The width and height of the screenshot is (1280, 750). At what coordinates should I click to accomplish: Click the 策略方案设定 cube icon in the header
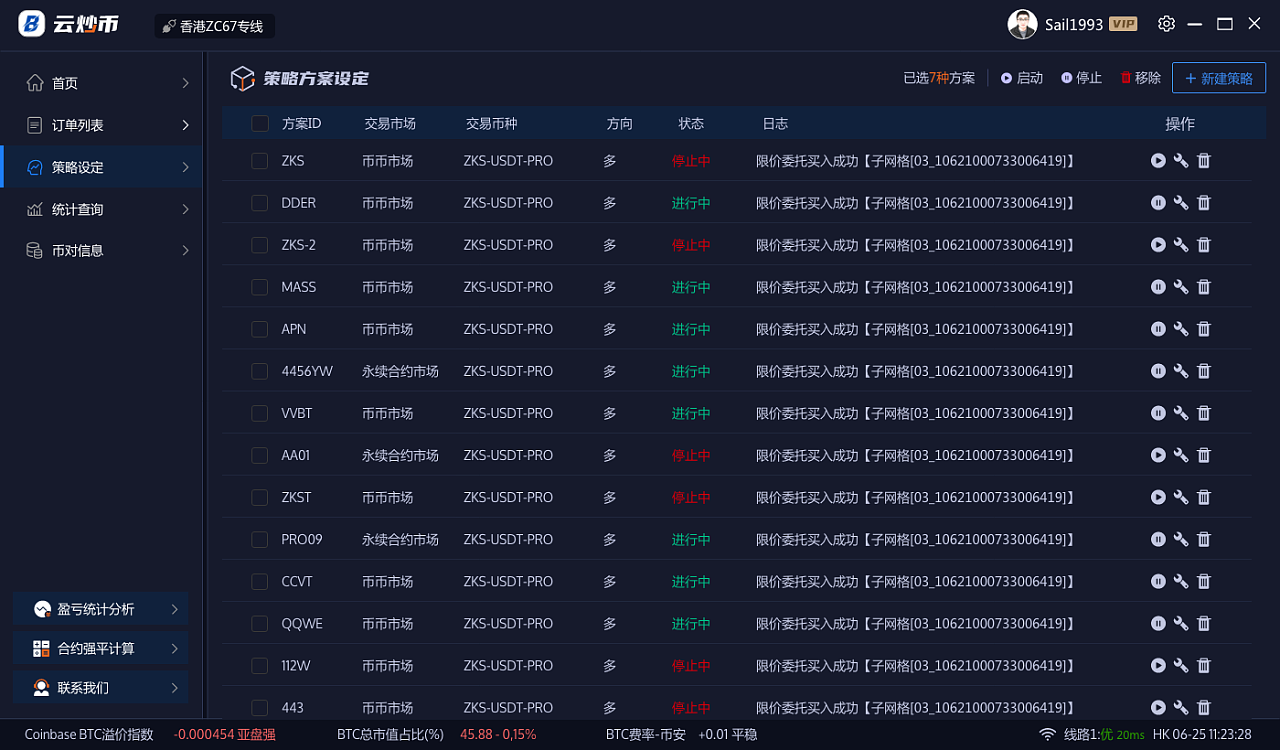[x=243, y=77]
